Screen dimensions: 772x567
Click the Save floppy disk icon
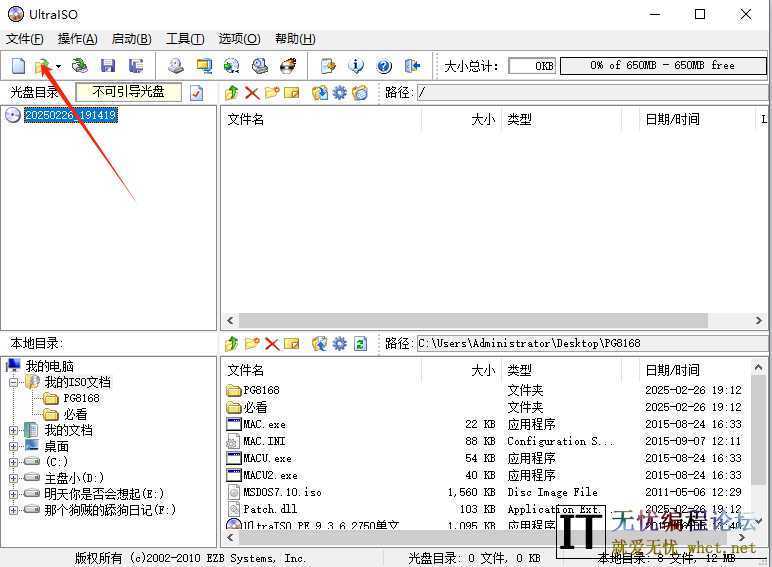pos(108,66)
